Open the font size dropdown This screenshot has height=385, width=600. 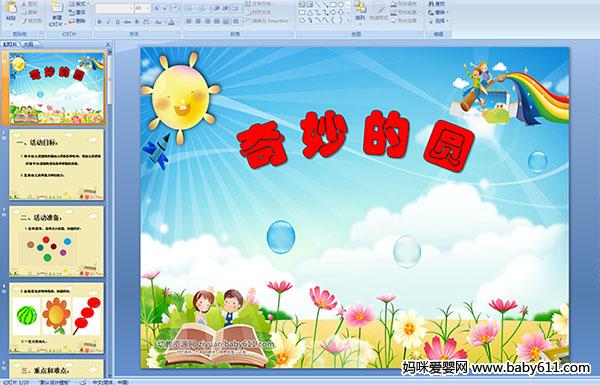click(148, 8)
